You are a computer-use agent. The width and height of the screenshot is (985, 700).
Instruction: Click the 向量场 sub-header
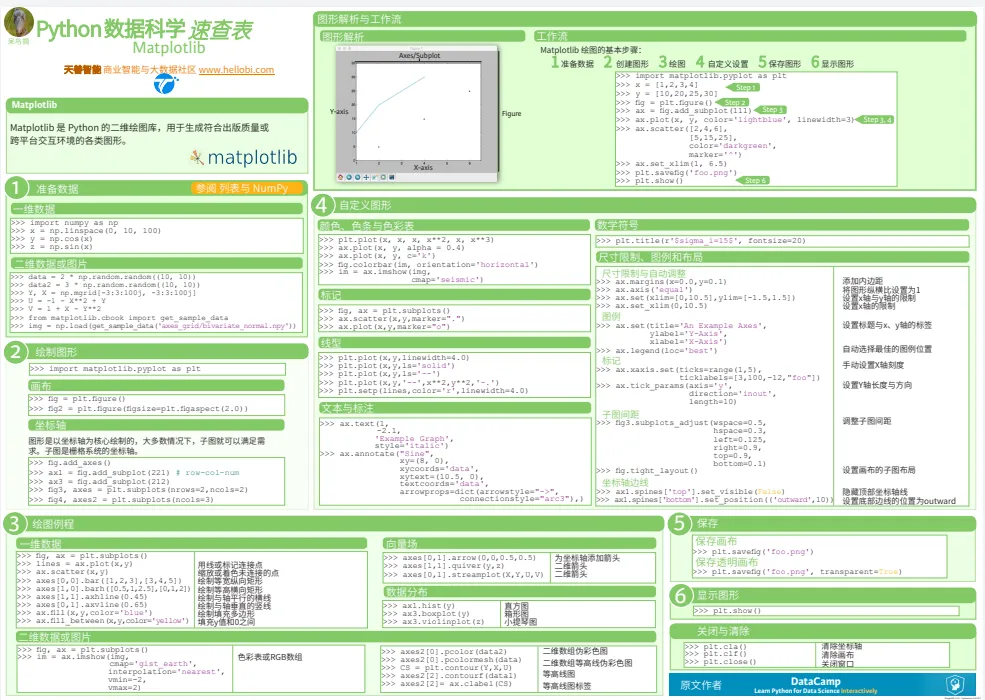pos(520,544)
